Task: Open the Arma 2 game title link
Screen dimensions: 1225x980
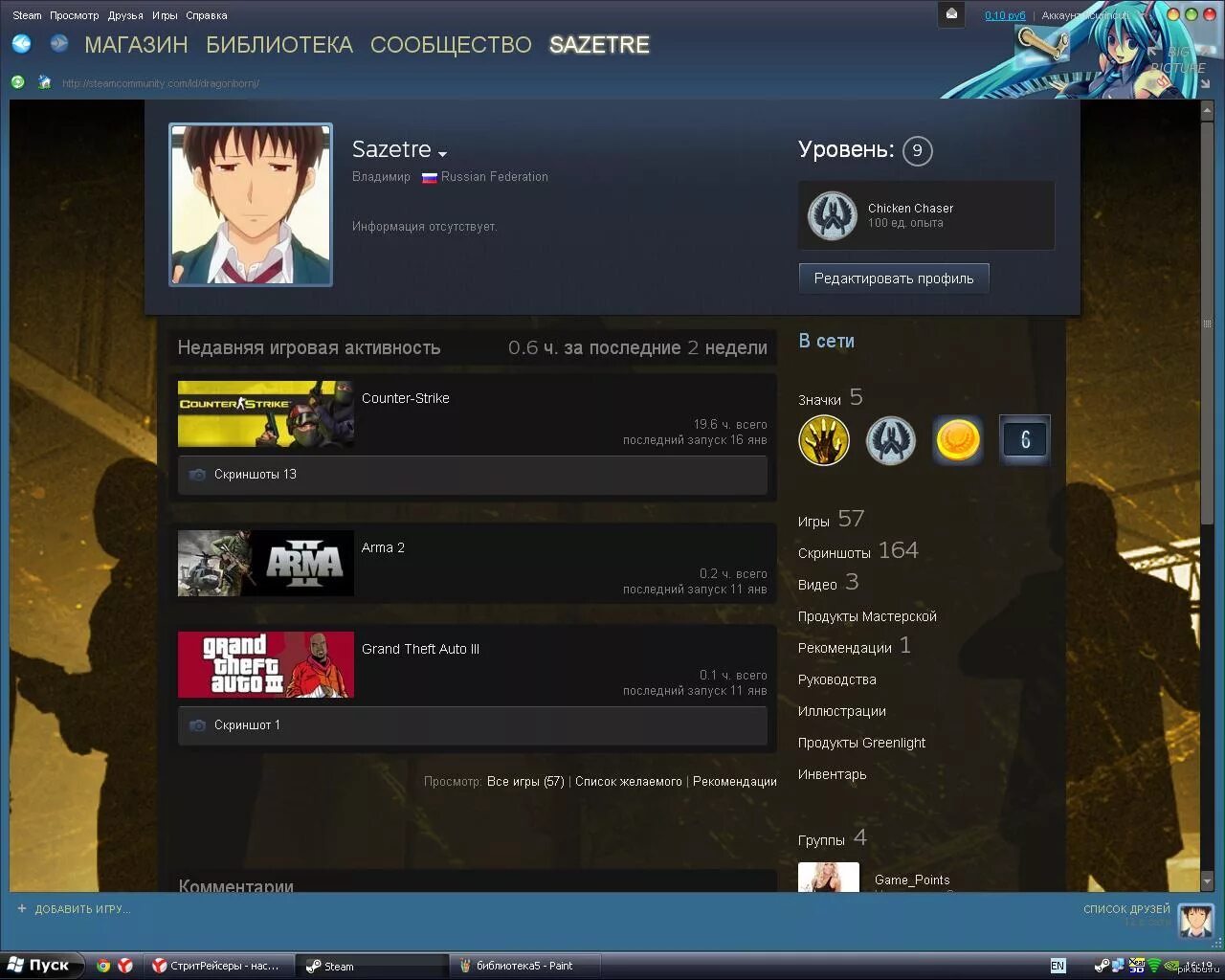Action: (x=383, y=547)
